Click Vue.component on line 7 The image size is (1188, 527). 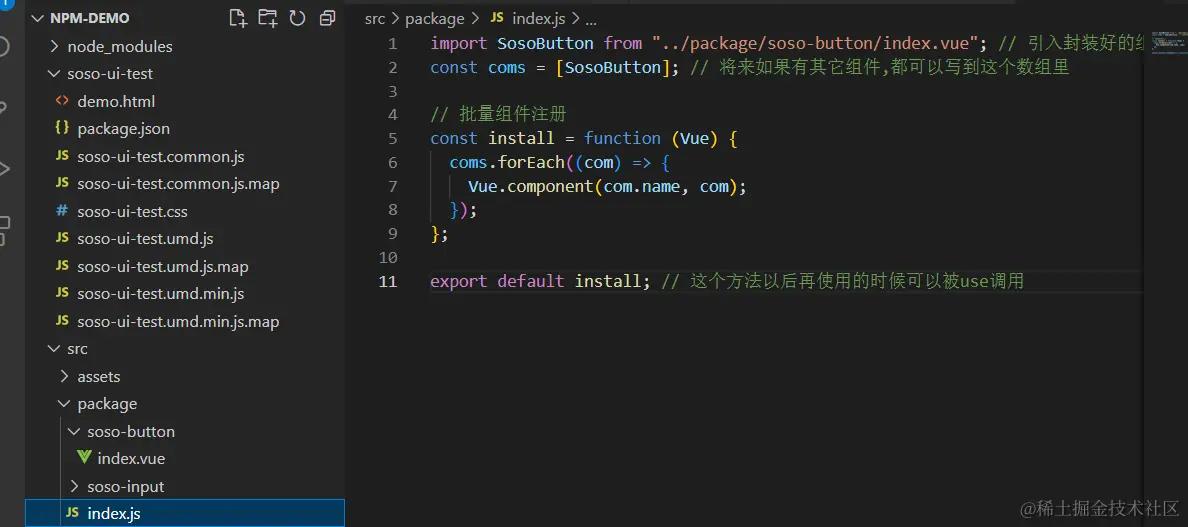pos(530,186)
